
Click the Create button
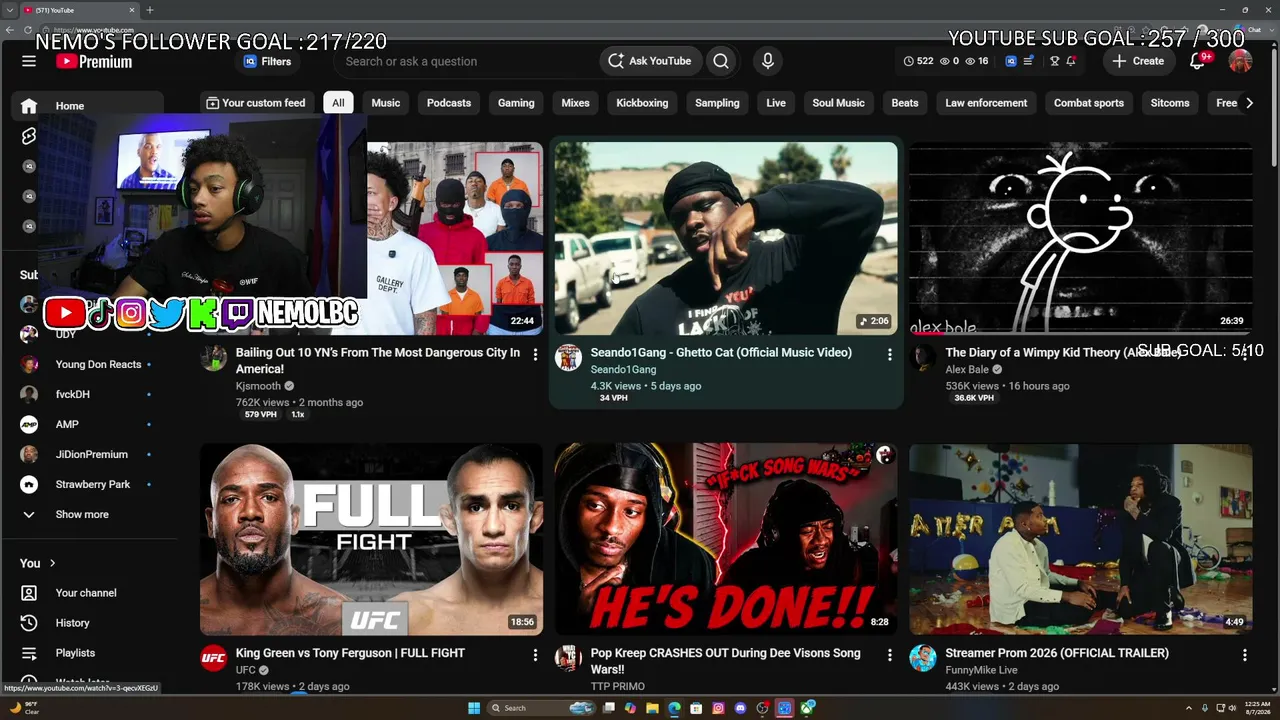[x=1138, y=61]
